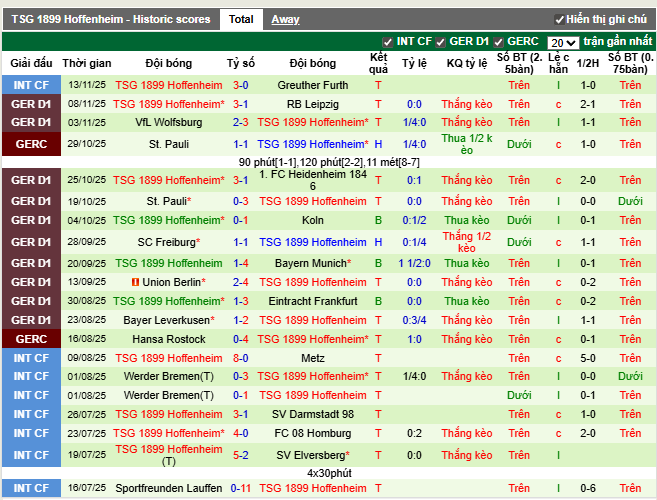Click the 0-6 half-time score for Sportfreunden Lauffen

pyautogui.click(x=587, y=488)
